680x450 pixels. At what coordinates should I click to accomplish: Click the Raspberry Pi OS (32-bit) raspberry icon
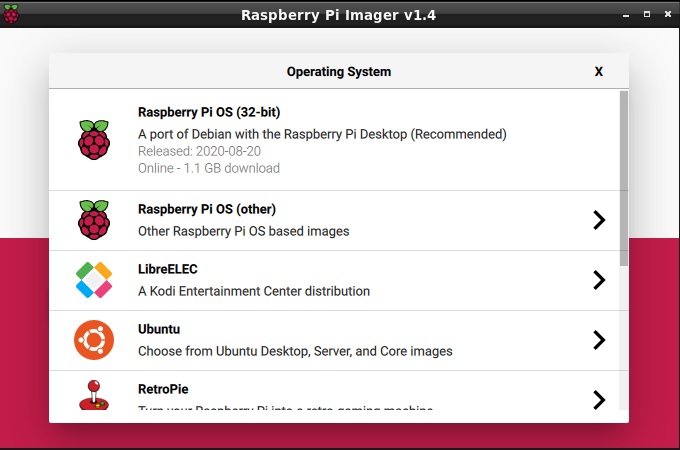click(94, 140)
